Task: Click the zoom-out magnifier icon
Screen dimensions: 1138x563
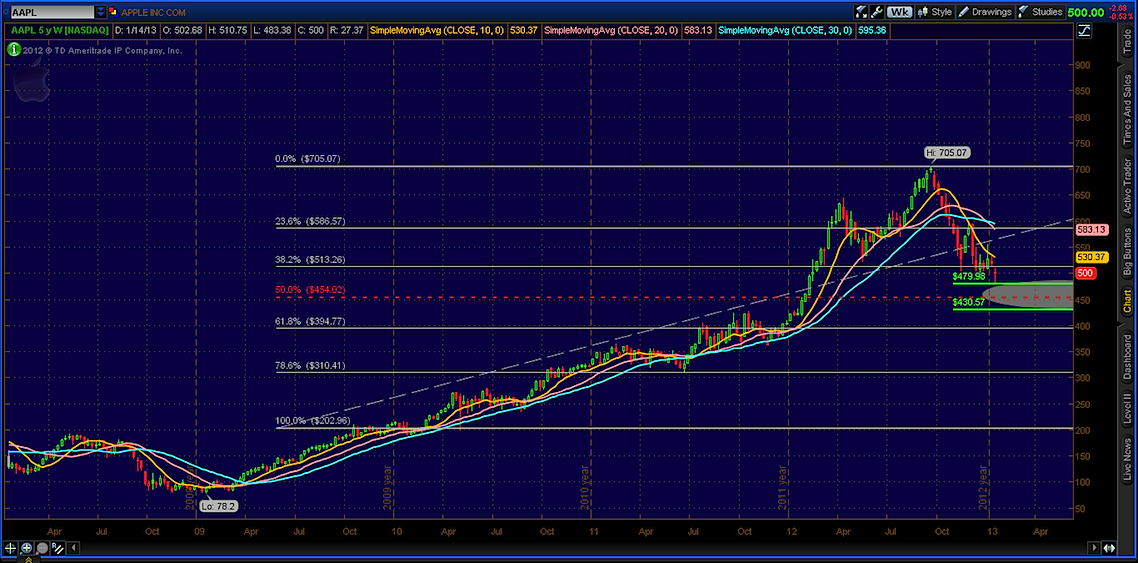Action: click(41, 548)
